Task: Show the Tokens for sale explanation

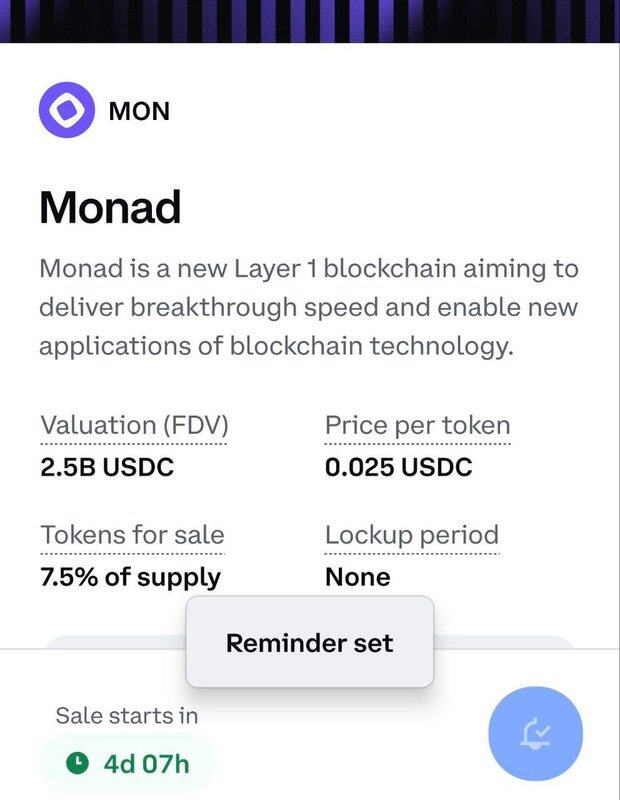Action: [132, 534]
